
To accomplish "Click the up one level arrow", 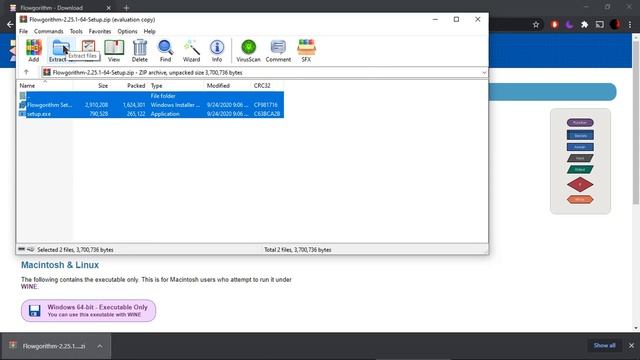I will click(x=27, y=72).
